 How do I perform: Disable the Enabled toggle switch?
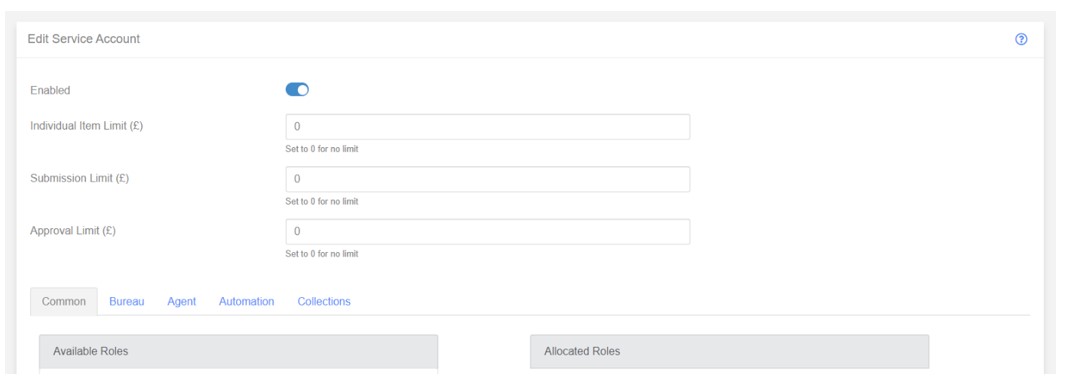click(x=297, y=90)
